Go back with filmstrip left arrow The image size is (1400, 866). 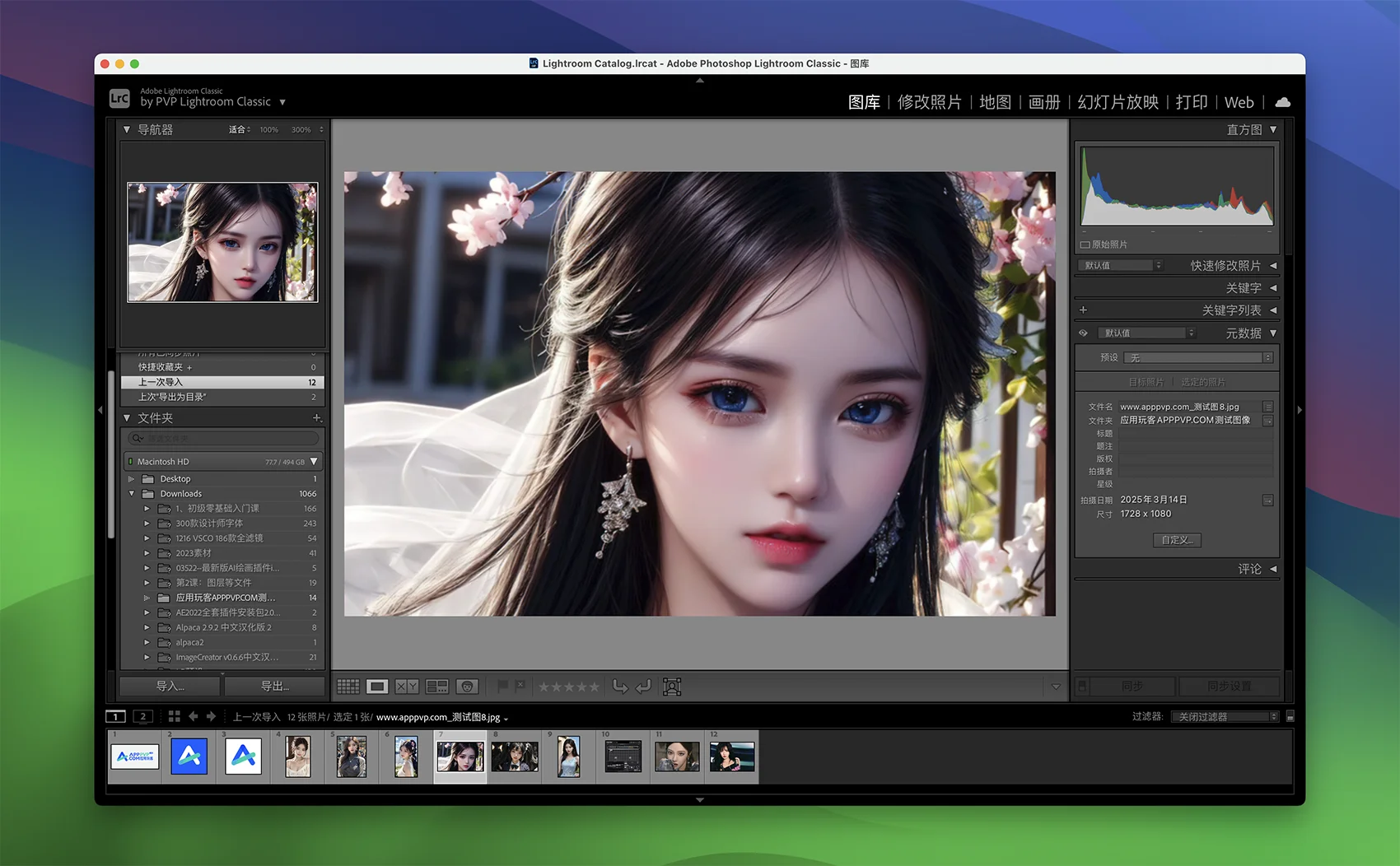coord(194,716)
